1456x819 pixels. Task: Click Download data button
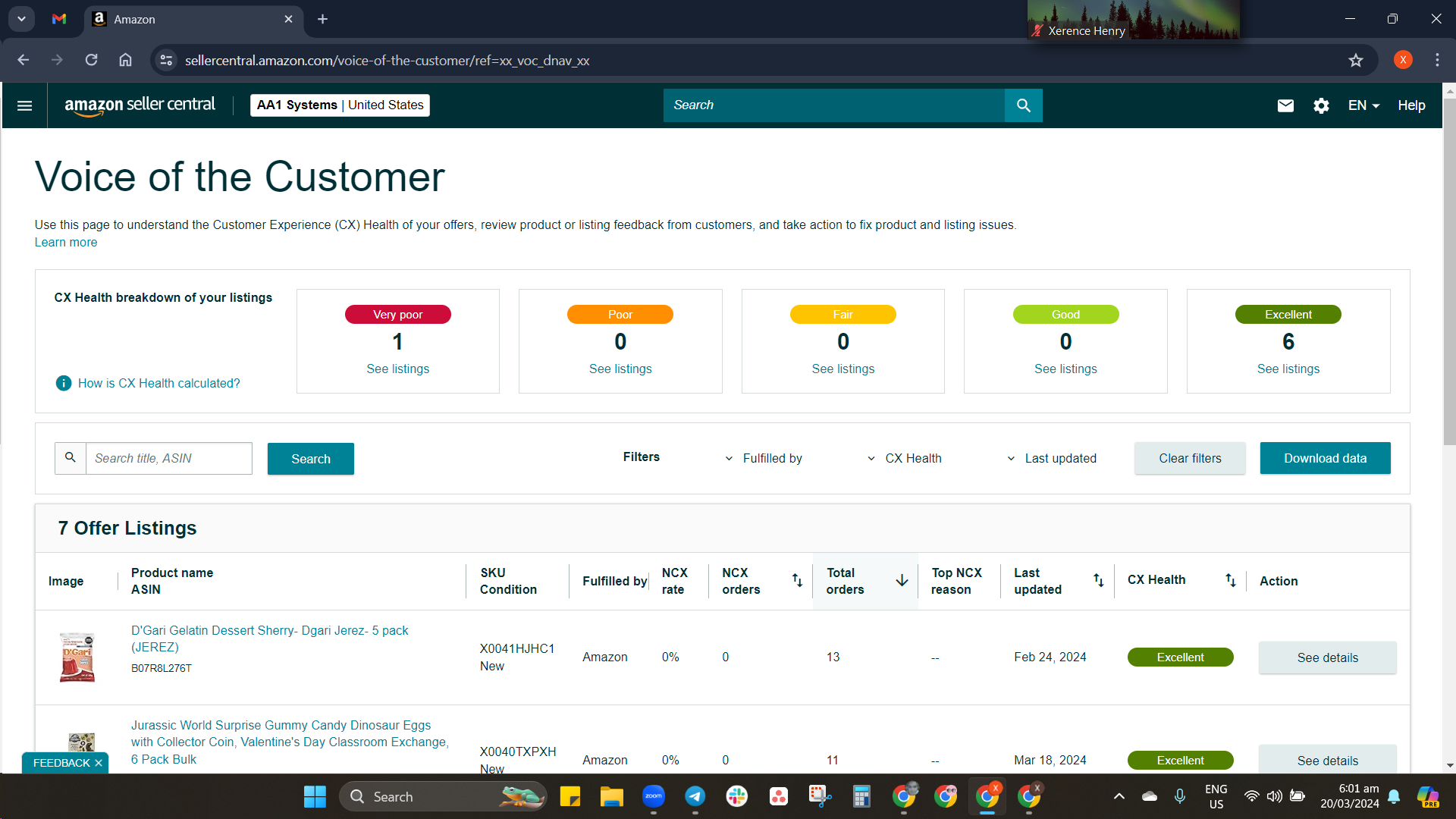point(1325,458)
